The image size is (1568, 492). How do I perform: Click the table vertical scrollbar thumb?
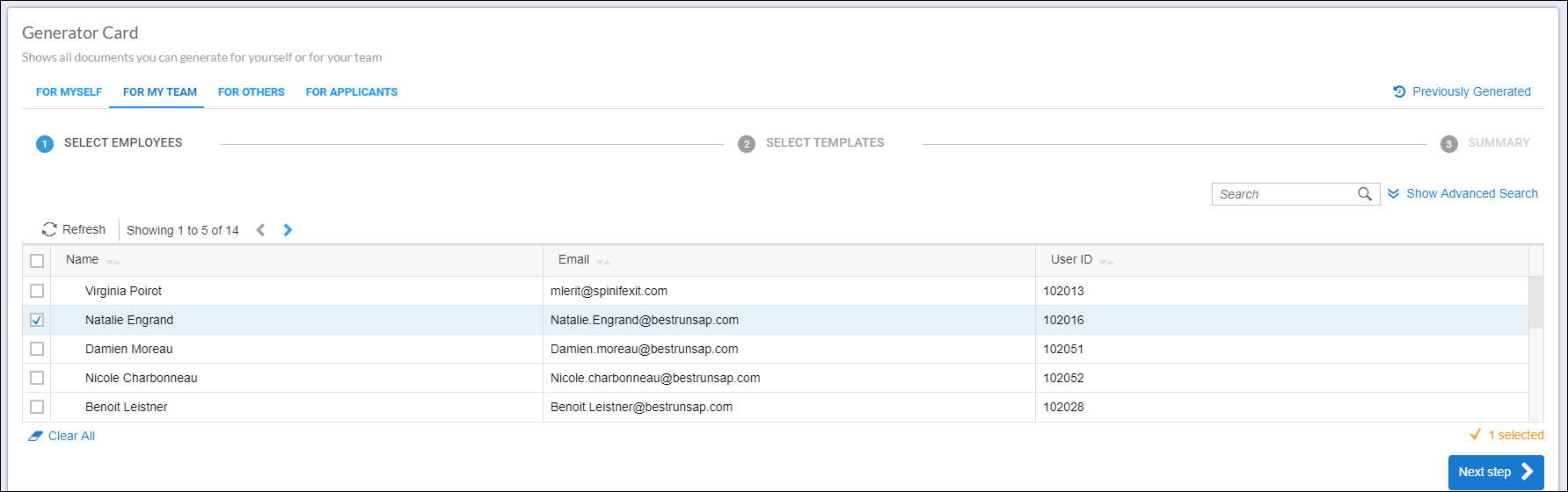coord(1536,302)
